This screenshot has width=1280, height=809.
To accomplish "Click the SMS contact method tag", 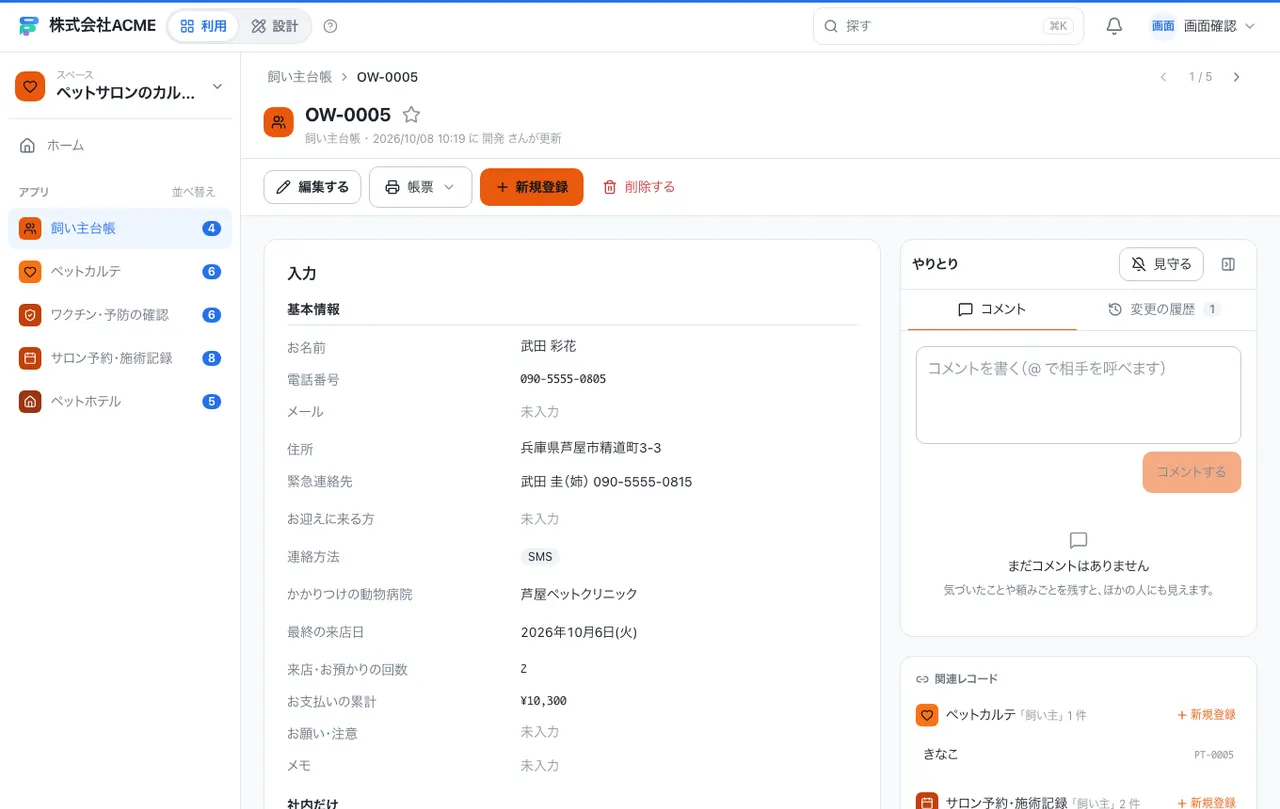I will [x=540, y=557].
